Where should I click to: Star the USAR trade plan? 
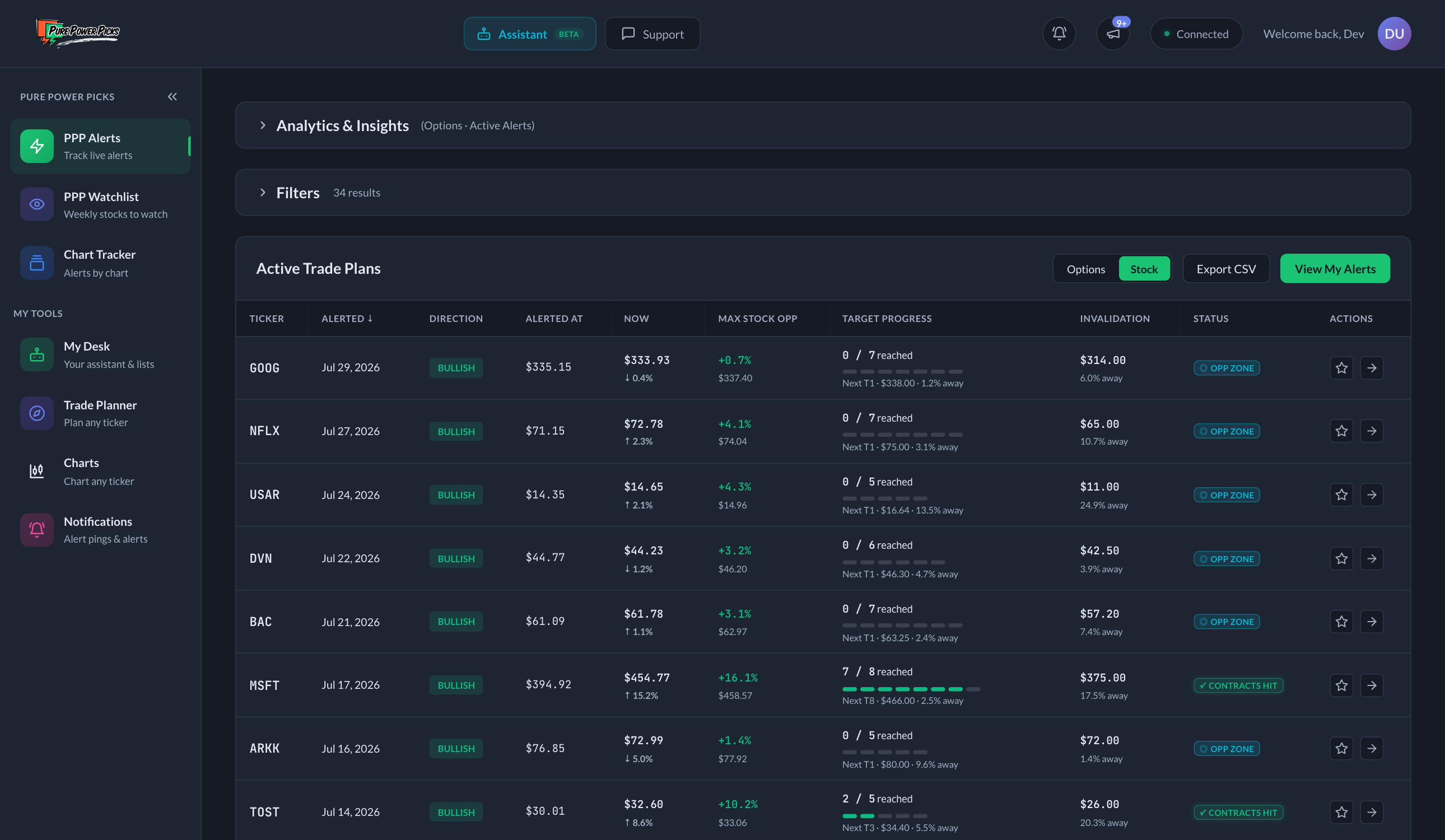coord(1341,494)
